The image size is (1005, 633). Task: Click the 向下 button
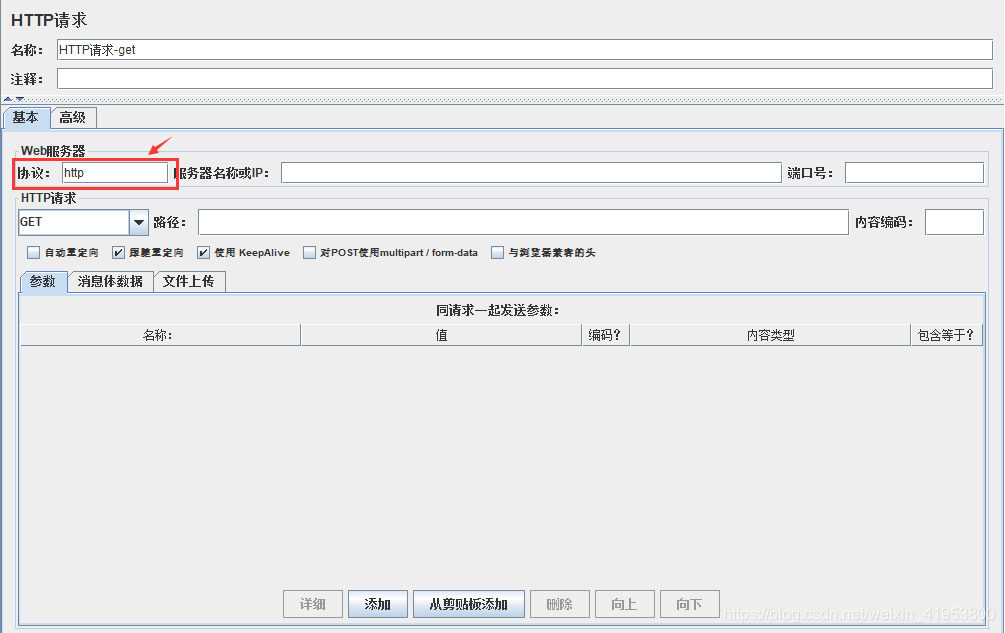690,604
